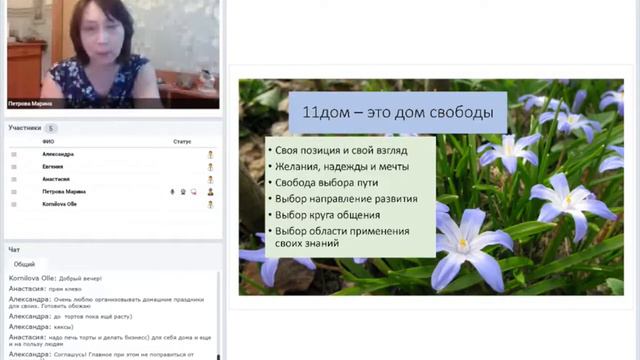Click Анастасия's chat message 'прям клево'

point(45,289)
